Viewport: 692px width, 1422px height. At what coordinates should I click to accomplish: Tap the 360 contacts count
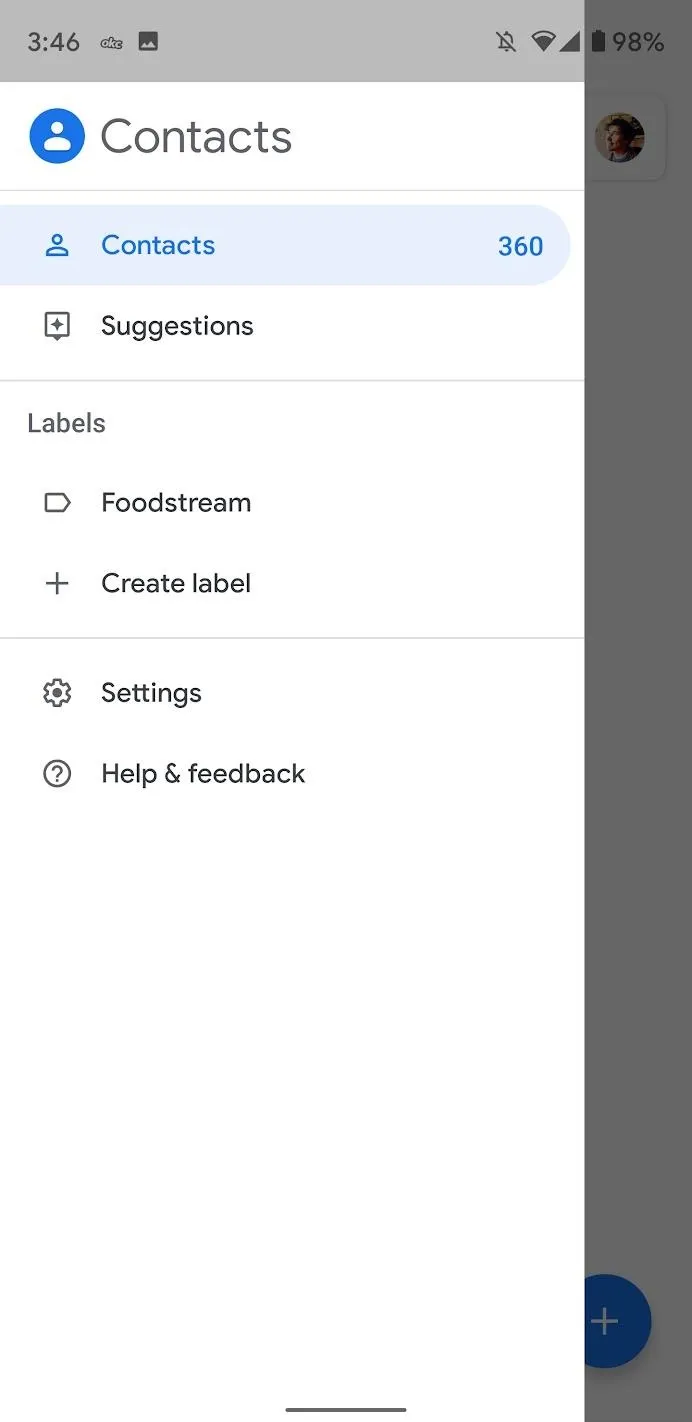click(x=520, y=246)
